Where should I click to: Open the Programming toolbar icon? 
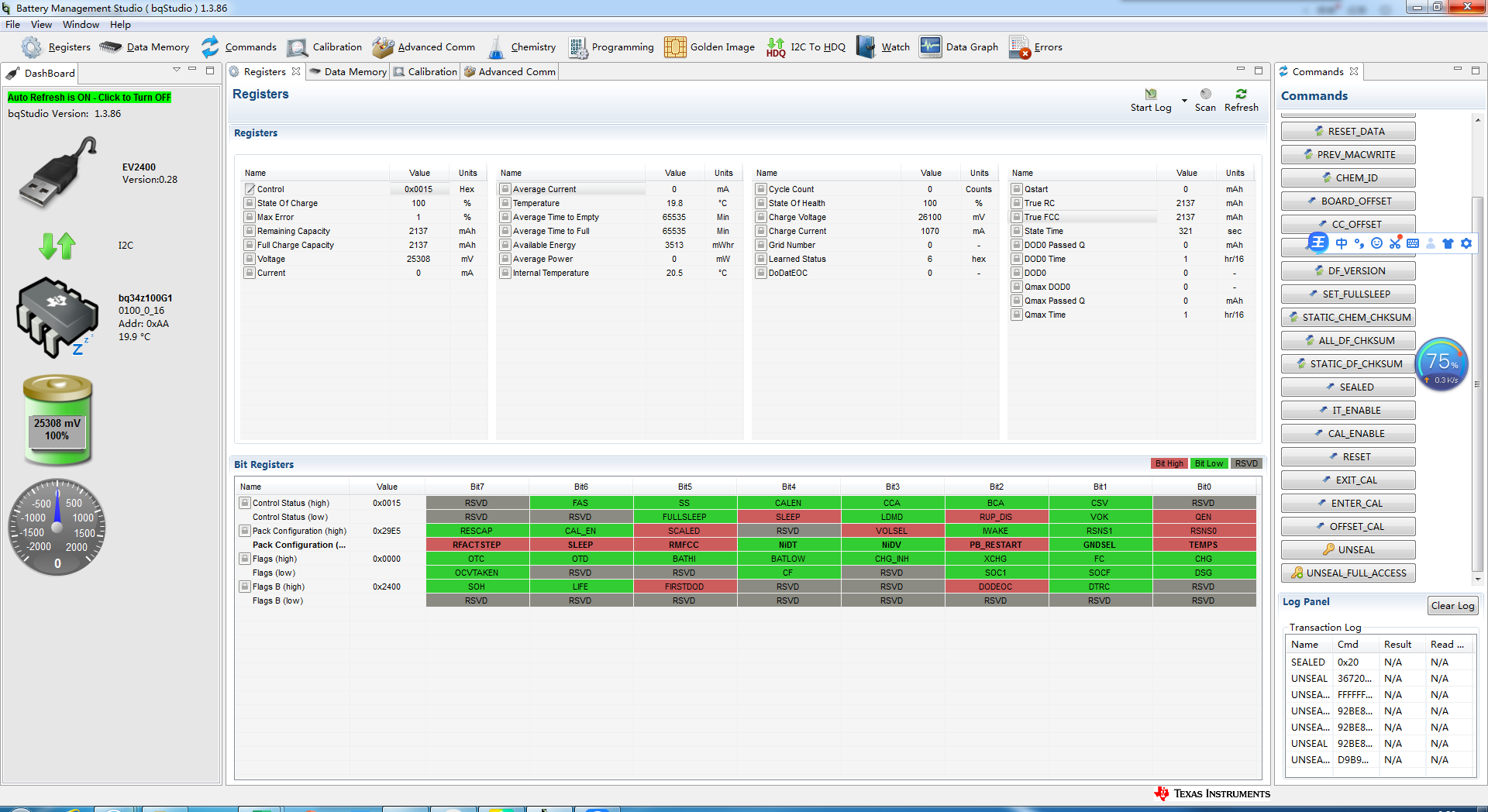click(611, 47)
